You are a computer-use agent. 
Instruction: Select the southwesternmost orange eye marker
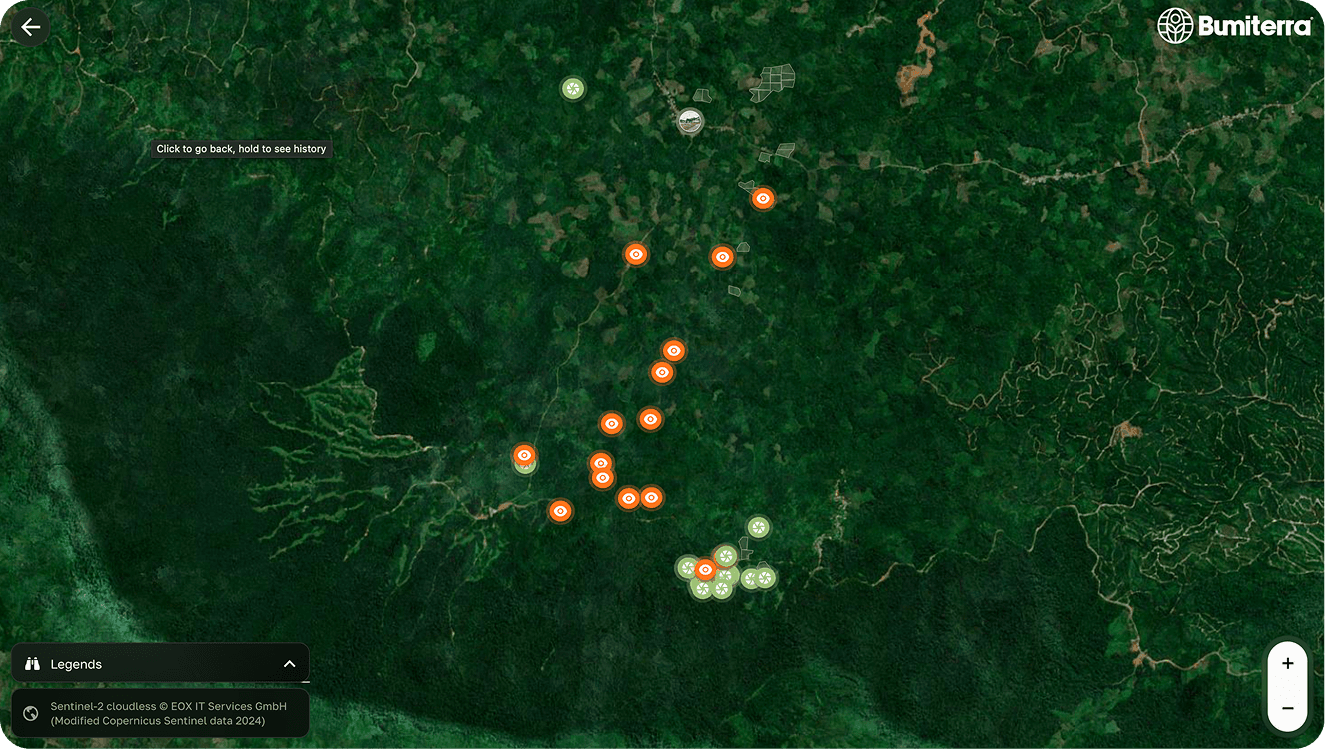[561, 511]
